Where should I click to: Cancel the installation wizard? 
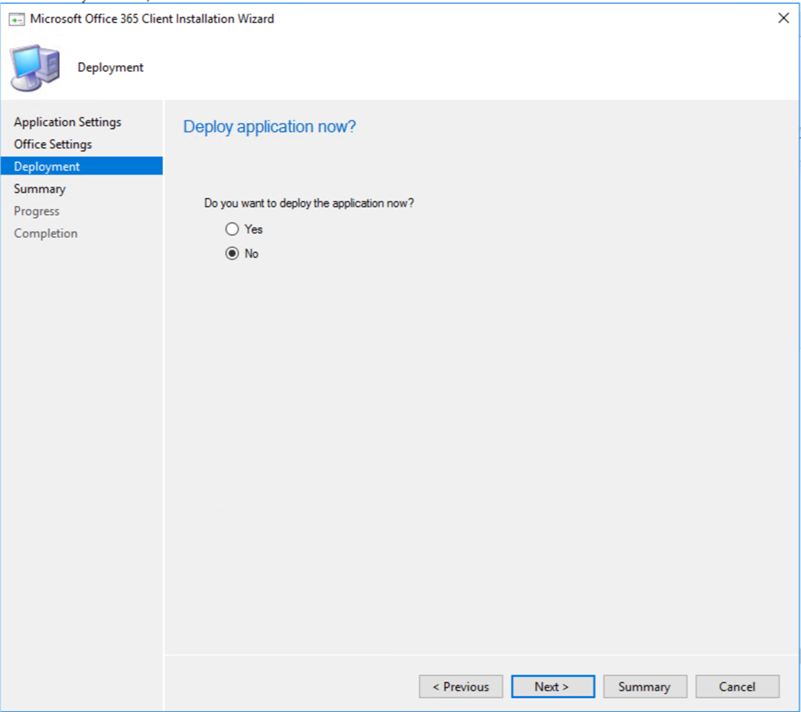click(737, 686)
